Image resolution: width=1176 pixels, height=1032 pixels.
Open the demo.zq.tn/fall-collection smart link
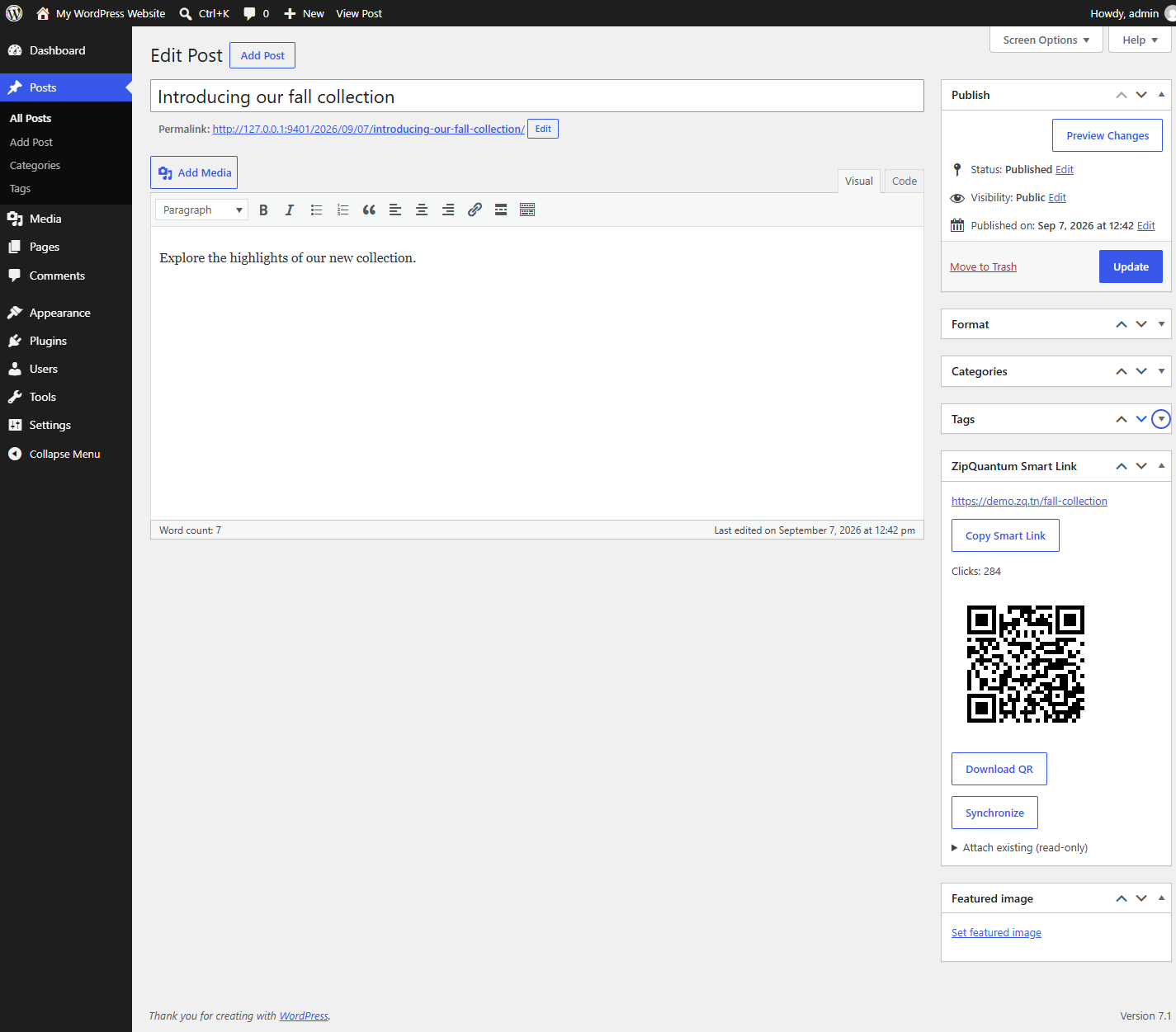[x=1029, y=502]
